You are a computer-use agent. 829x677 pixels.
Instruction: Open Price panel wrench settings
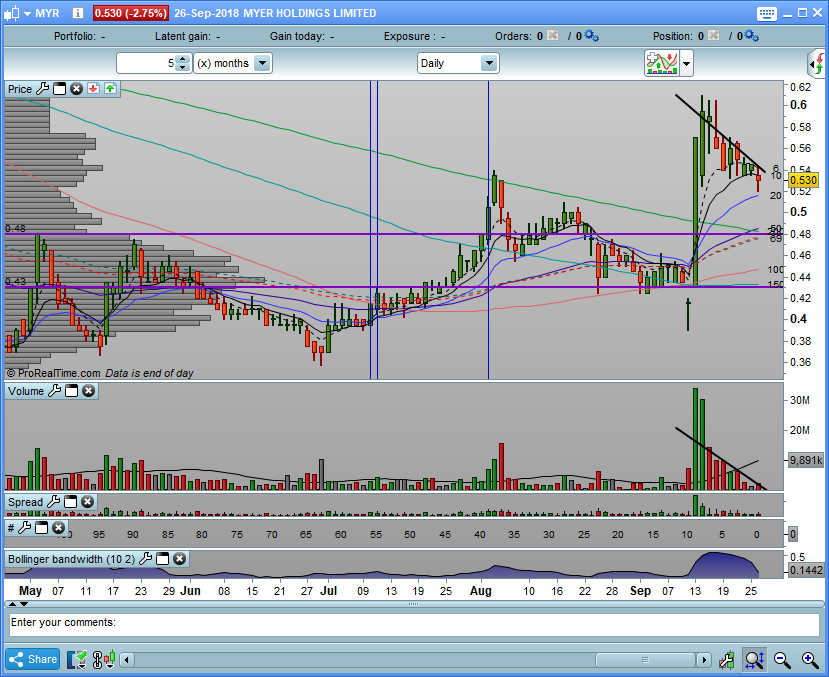42,89
